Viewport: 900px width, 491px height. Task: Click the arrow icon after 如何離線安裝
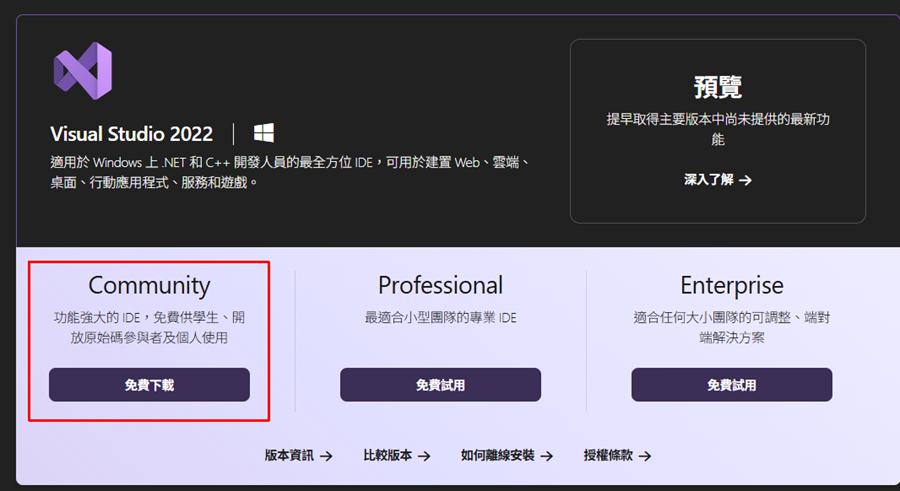546,455
